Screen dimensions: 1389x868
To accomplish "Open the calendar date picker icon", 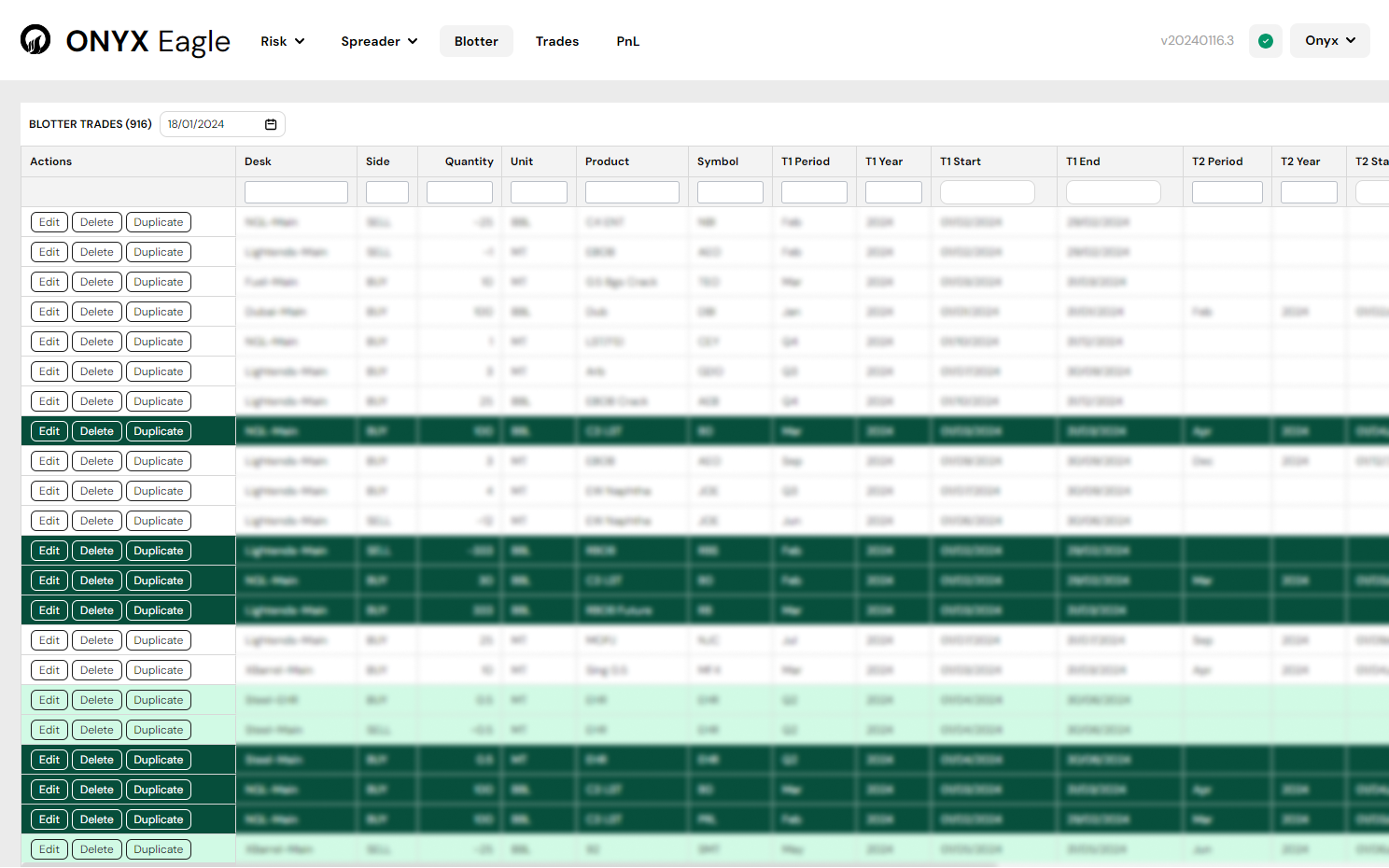I will pos(271,124).
